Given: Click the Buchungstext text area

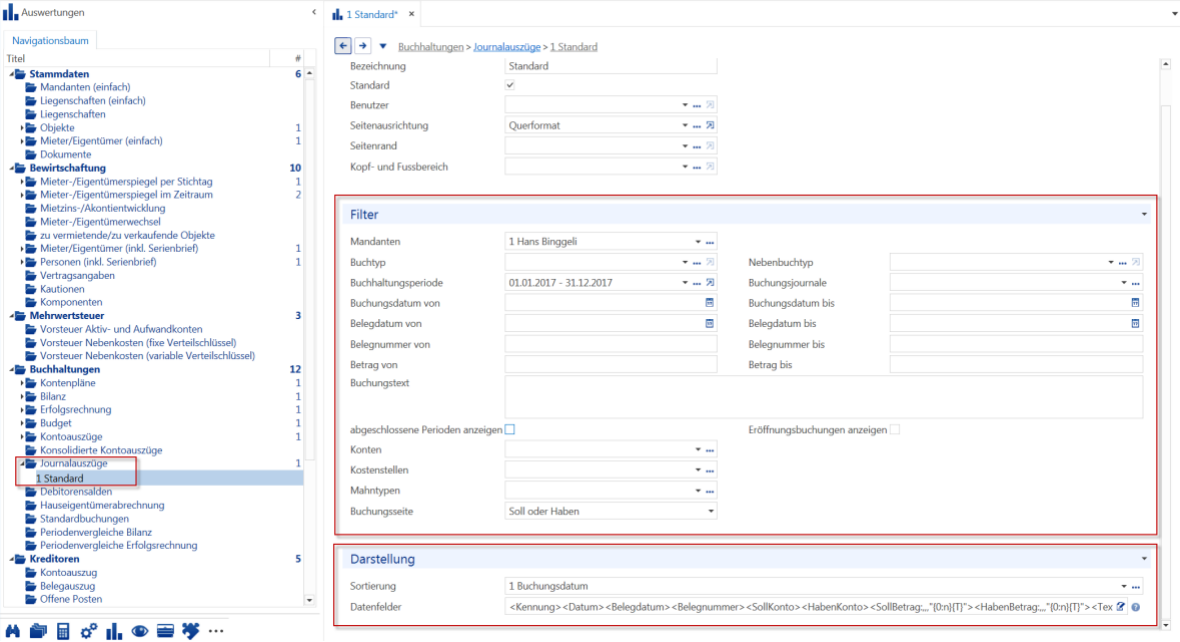Looking at the screenshot, I should tap(823, 396).
